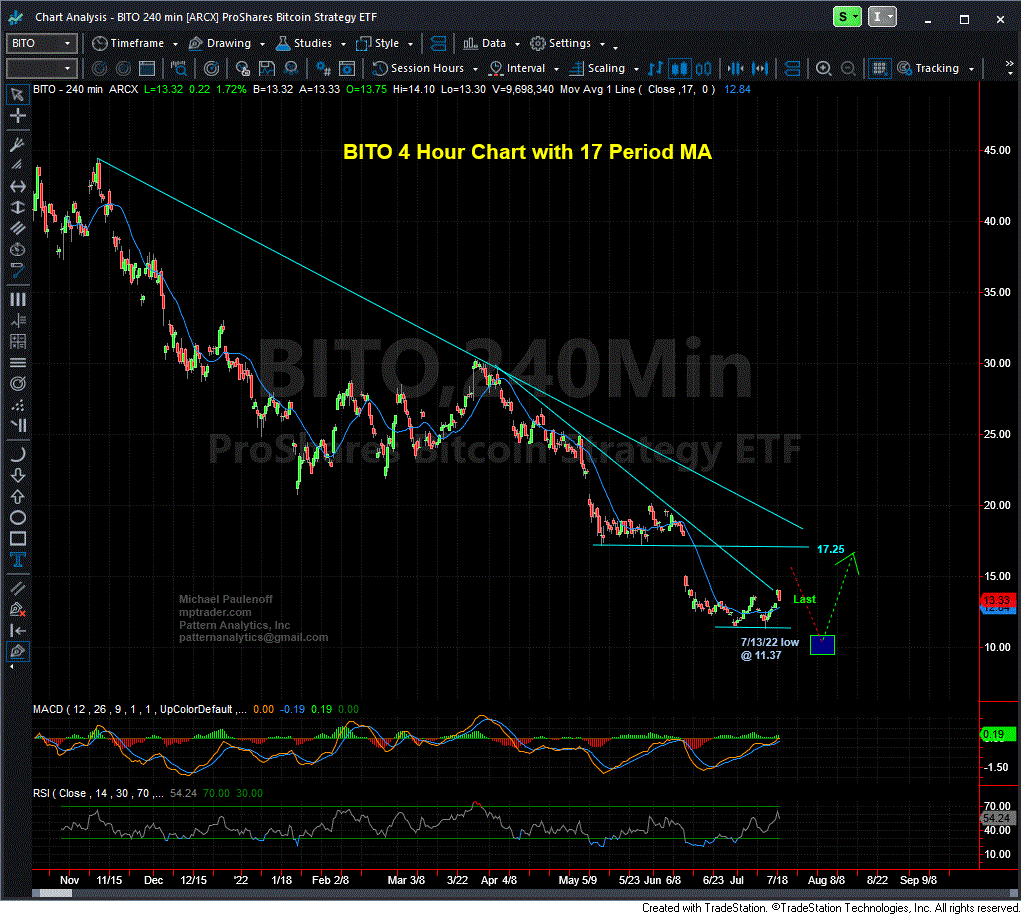The height and width of the screenshot is (914, 1021).
Task: Click the toolbar options arrow after Settings
Action: click(x=615, y=47)
